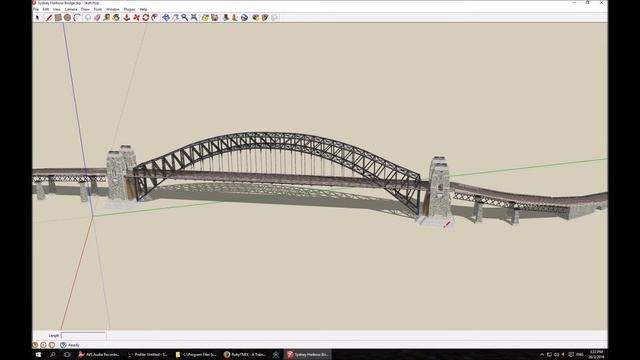Open the Plugins menu
640x360 pixels.
pyautogui.click(x=129, y=9)
